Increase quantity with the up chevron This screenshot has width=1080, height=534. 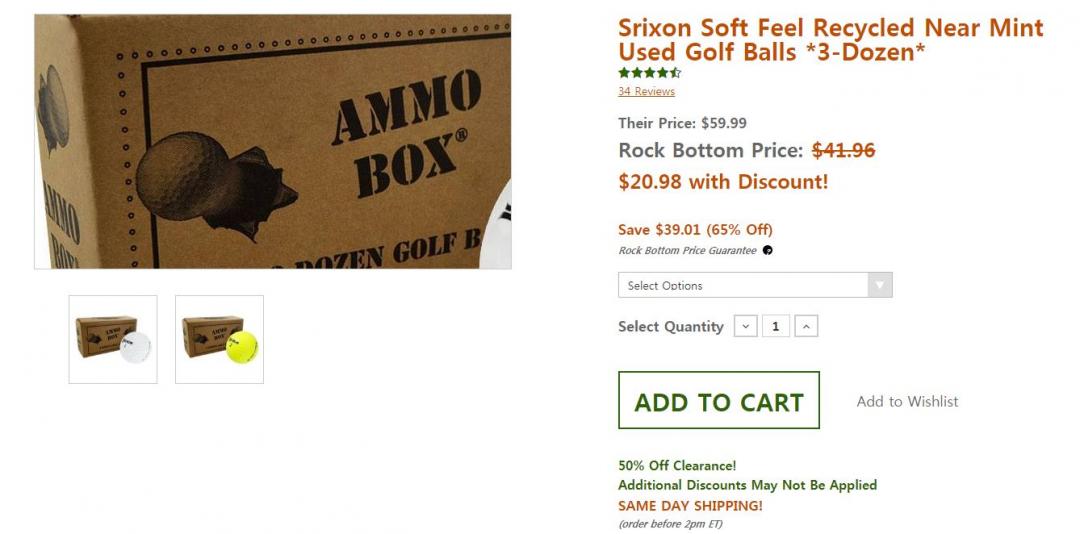pyautogui.click(x=806, y=326)
